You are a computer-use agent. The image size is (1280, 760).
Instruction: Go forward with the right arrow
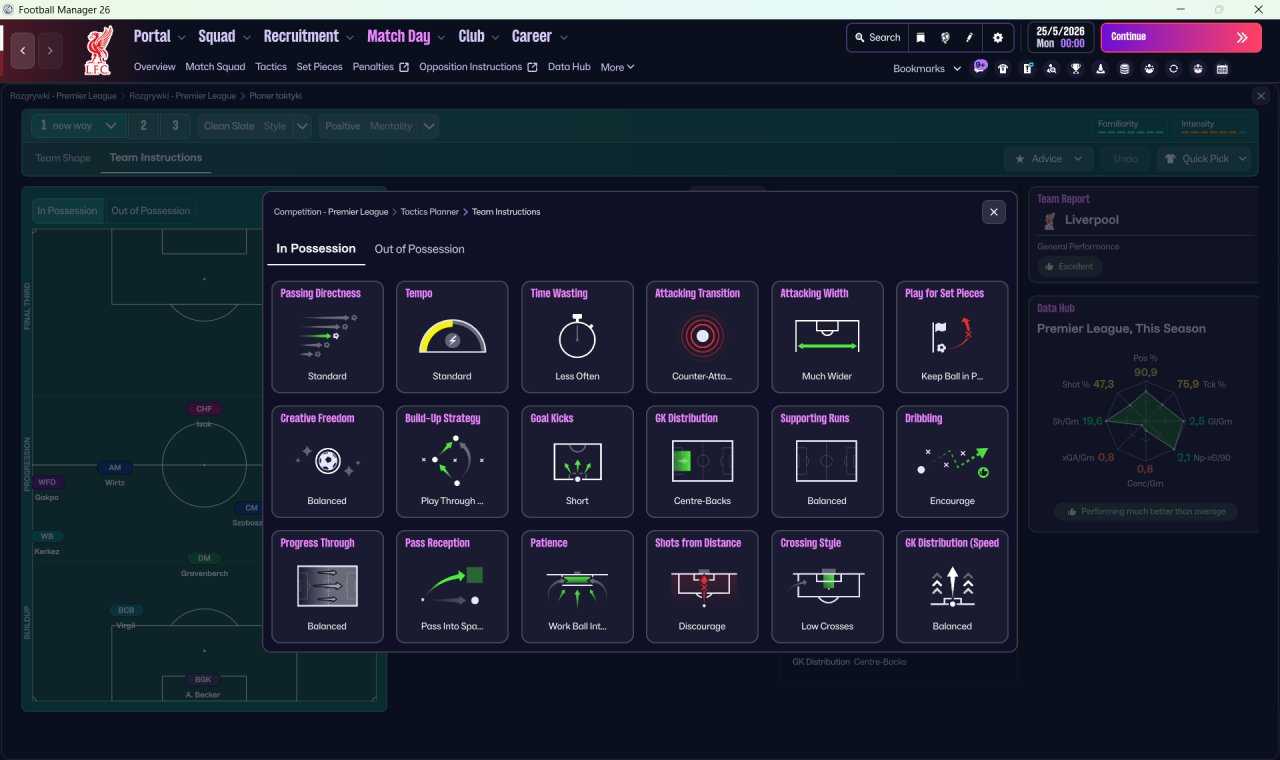(x=50, y=50)
